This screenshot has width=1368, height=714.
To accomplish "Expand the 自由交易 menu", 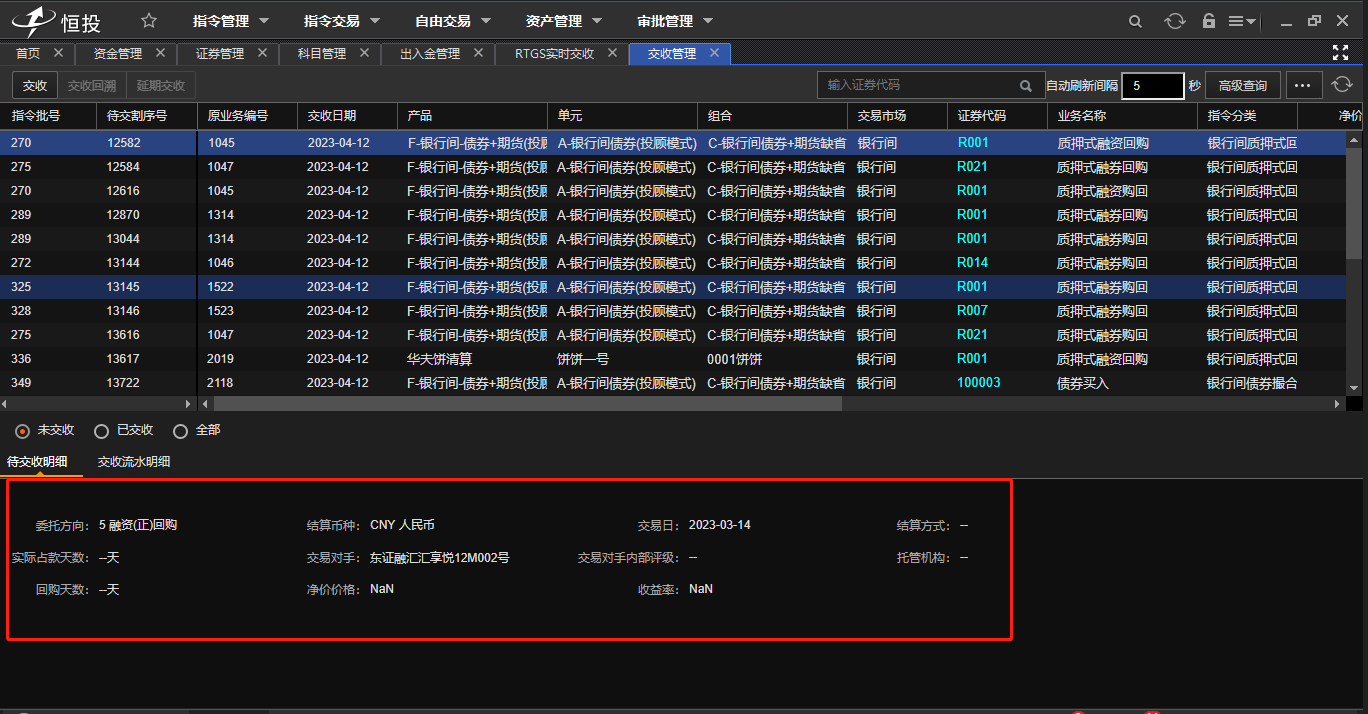I will click(x=453, y=21).
